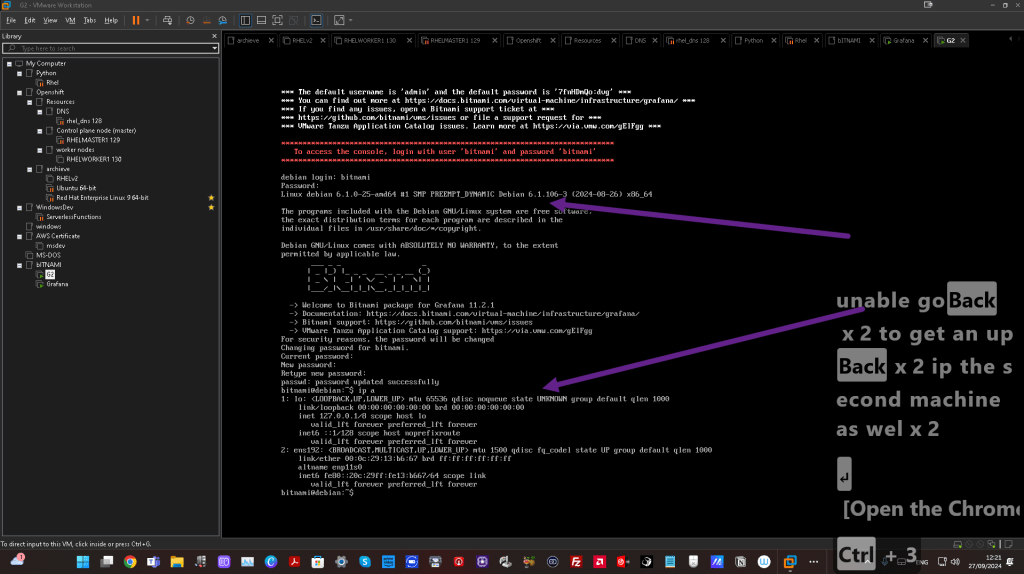The image size is (1024, 574).
Task: Open Skype from the taskbar
Action: point(364,562)
